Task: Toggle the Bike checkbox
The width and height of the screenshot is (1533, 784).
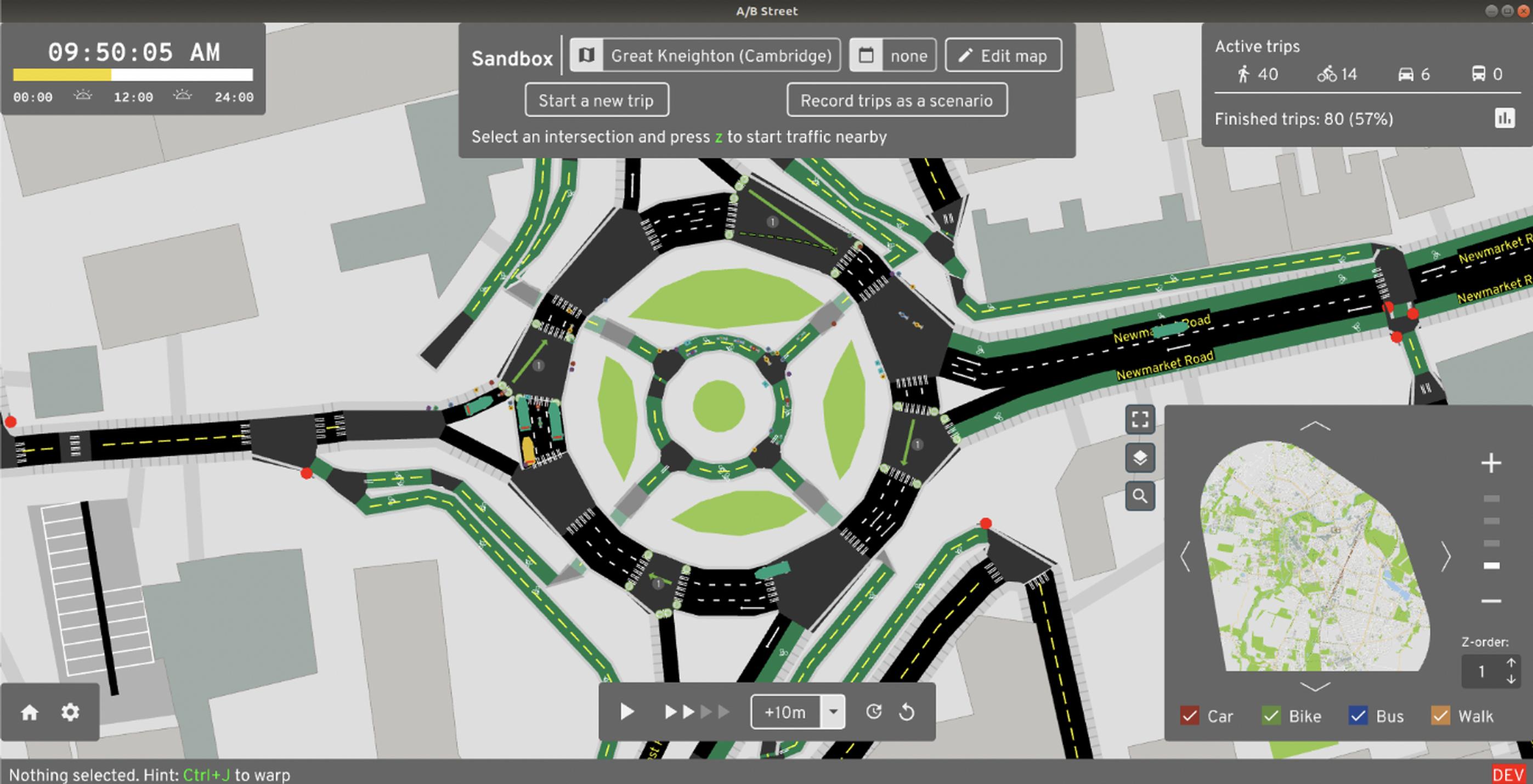Action: (1271, 715)
